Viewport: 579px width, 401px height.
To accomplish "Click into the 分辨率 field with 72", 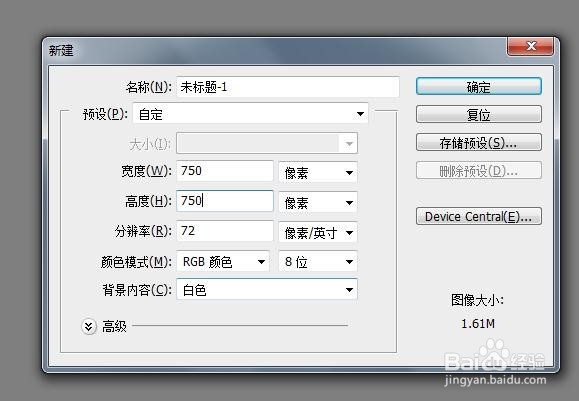I will point(225,231).
